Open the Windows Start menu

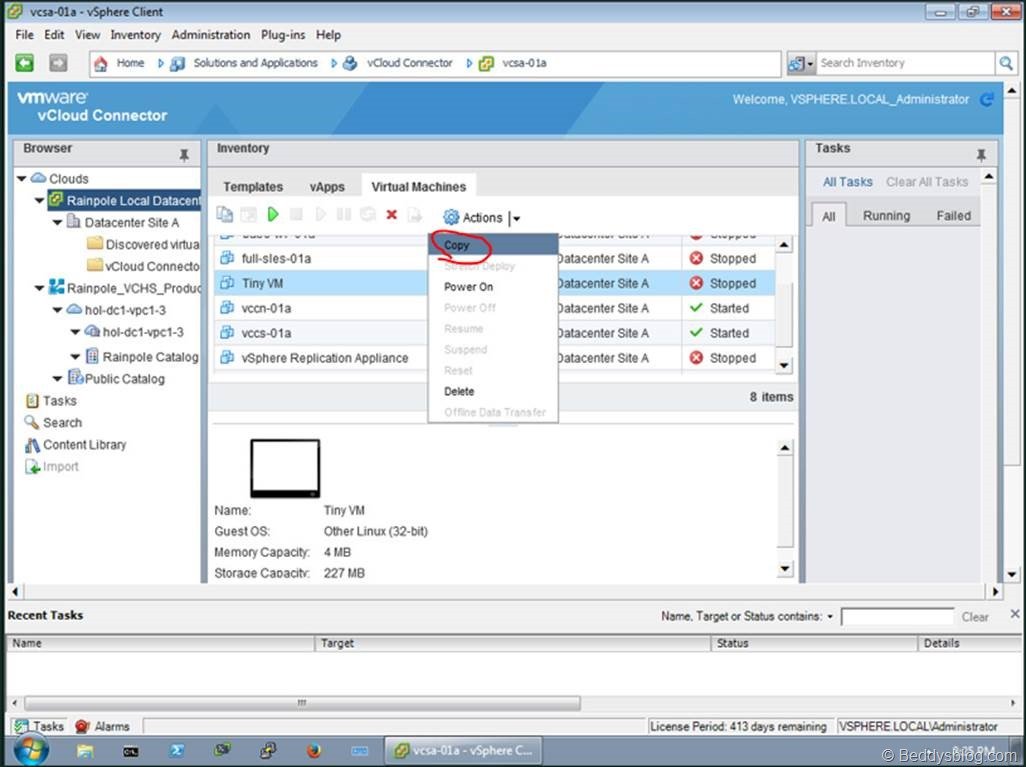coord(31,750)
